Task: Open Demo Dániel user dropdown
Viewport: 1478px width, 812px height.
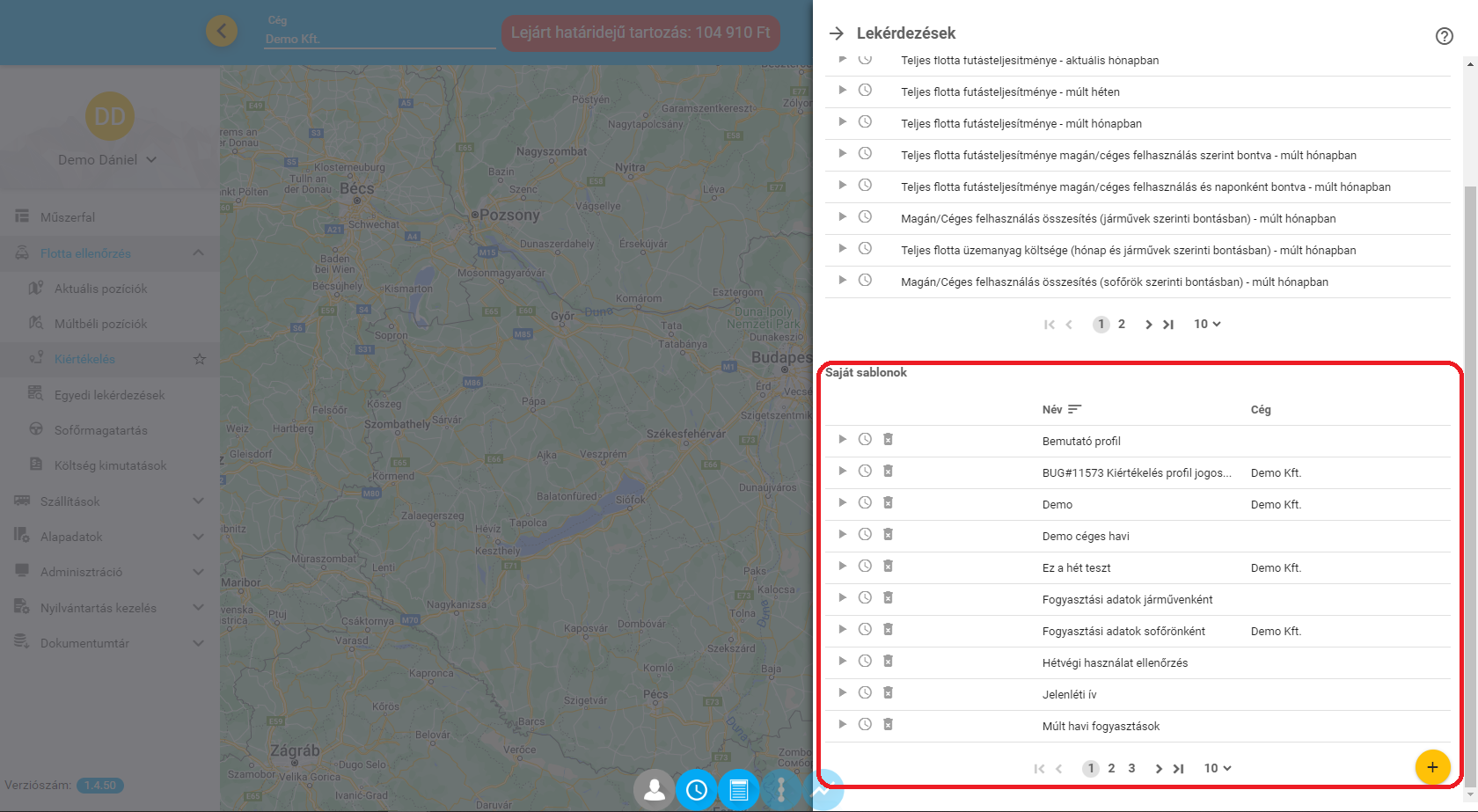Action: [x=107, y=160]
